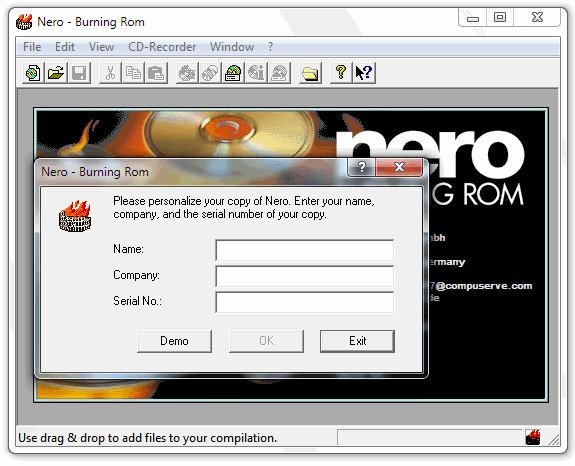Image resolution: width=575 pixels, height=466 pixels.
Task: Focus the Serial No. input field
Action: (305, 302)
